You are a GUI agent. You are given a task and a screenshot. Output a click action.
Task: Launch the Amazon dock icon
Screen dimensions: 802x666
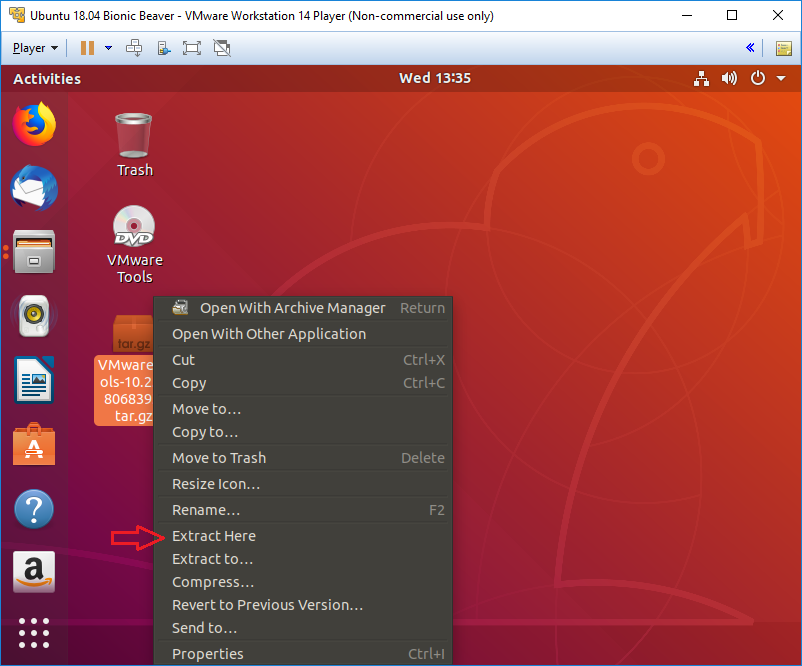click(34, 572)
